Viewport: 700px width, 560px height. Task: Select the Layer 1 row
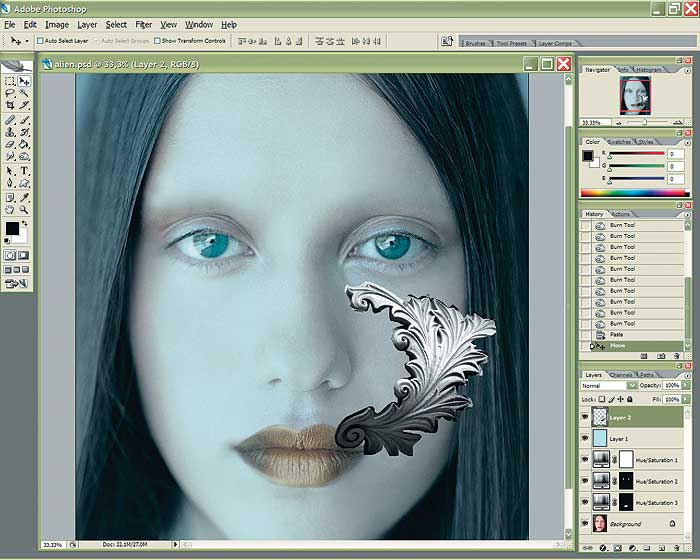(632, 439)
